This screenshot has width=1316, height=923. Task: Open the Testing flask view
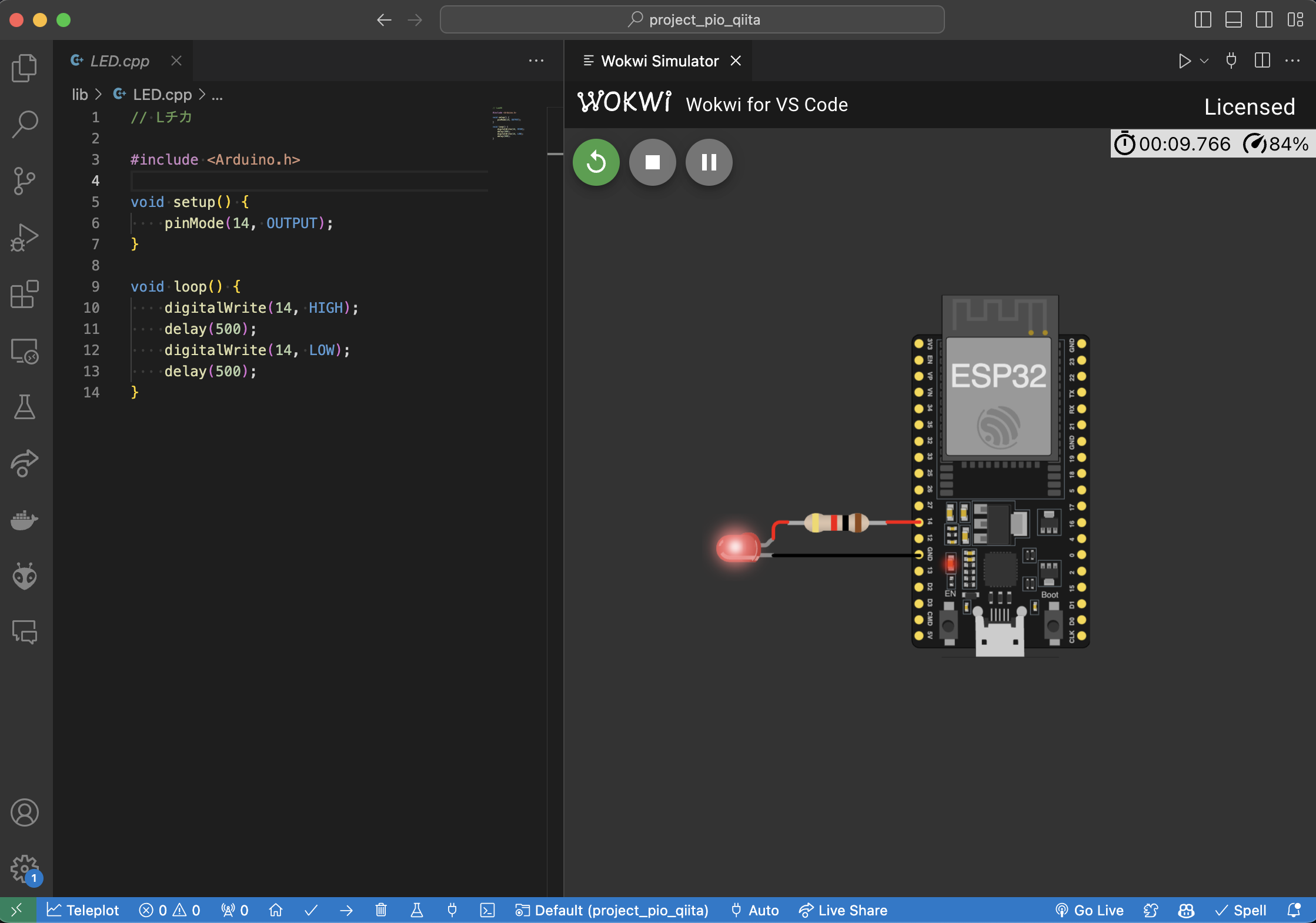click(25, 407)
